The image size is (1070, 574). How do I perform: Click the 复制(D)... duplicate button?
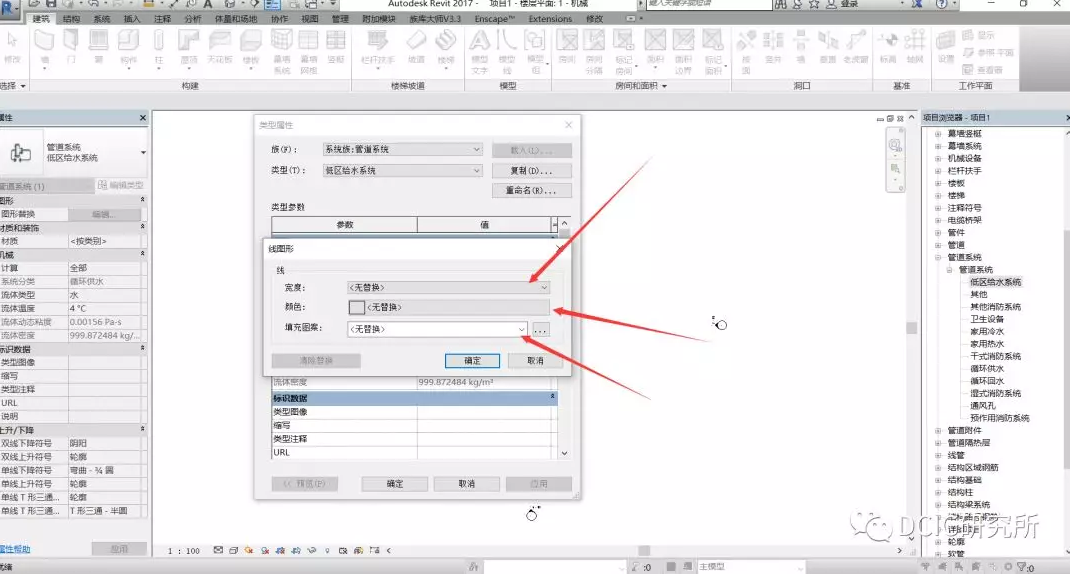[x=532, y=171]
